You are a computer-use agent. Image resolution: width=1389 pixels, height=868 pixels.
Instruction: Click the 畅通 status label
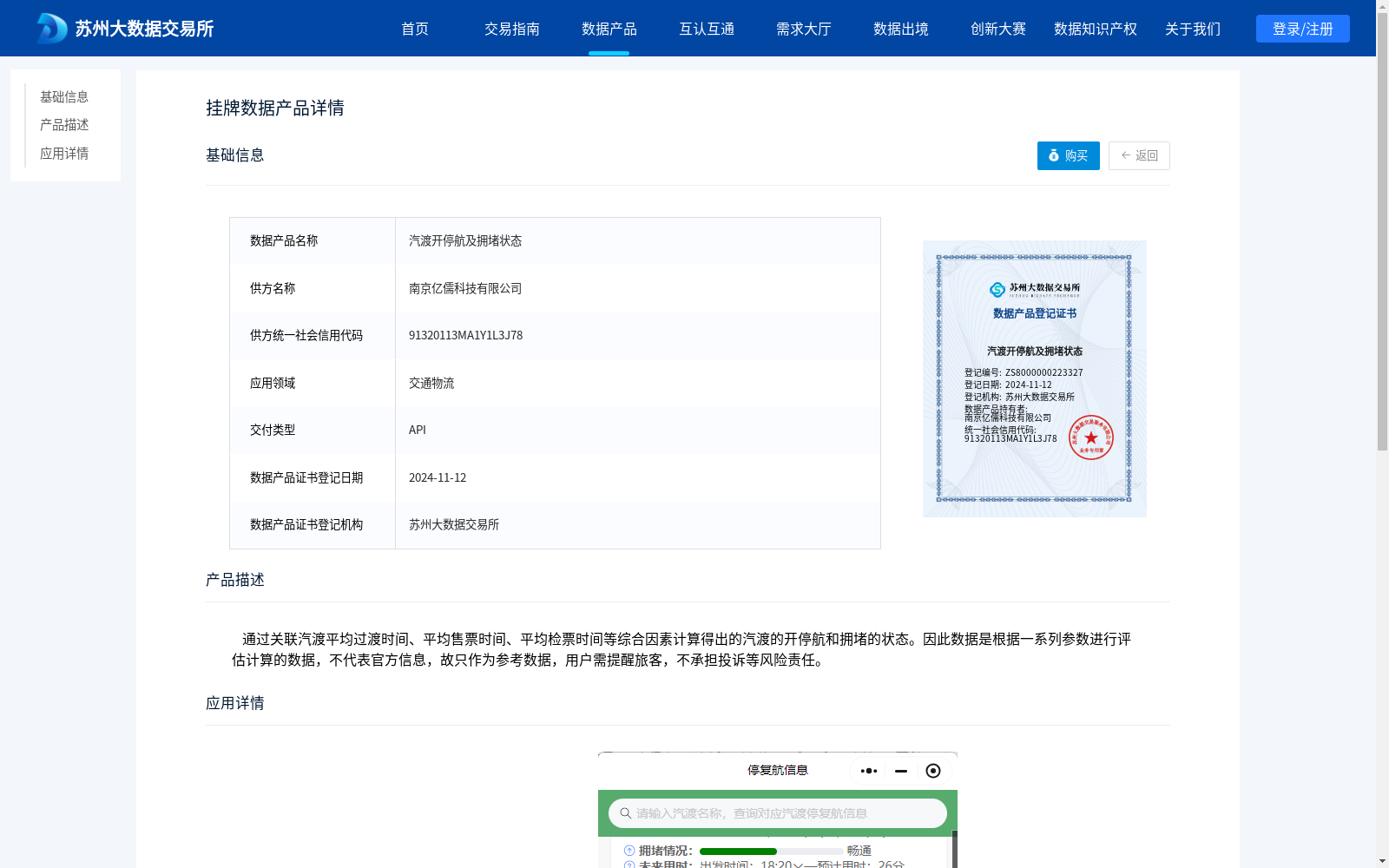[x=859, y=851]
